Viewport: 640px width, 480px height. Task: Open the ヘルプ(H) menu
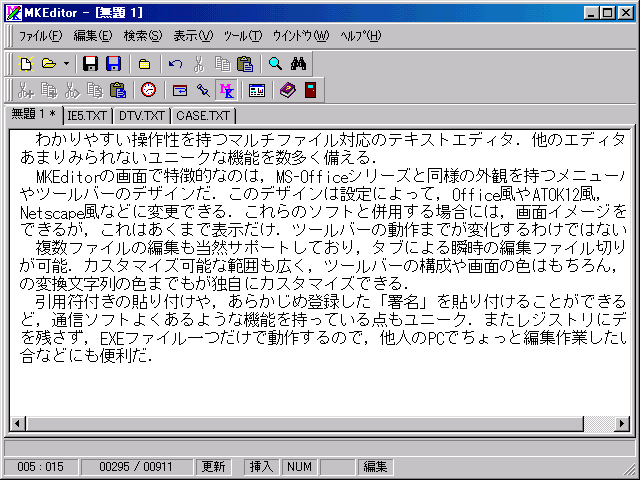pos(361,36)
